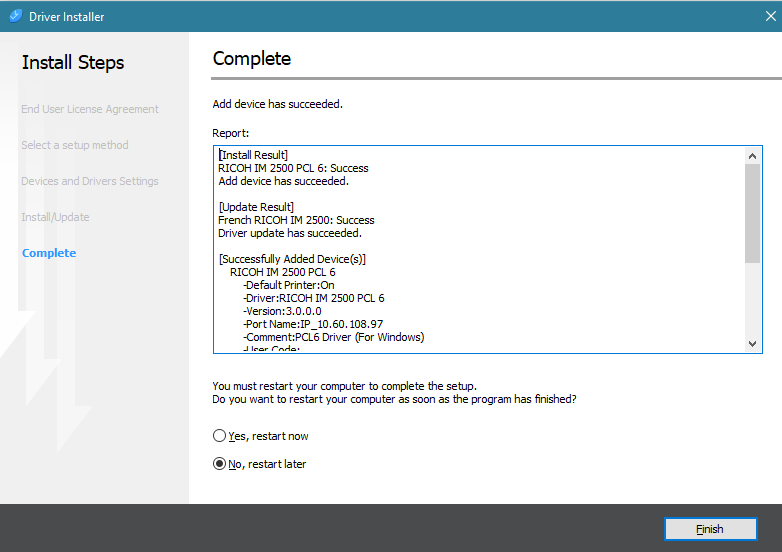Click the 'Install Steps' heading

(x=73, y=63)
